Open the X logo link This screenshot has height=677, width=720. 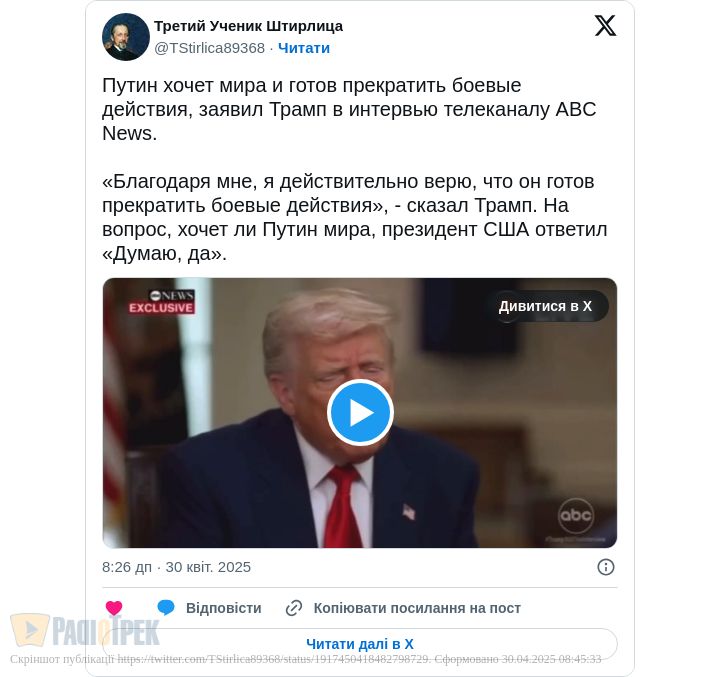point(605,25)
